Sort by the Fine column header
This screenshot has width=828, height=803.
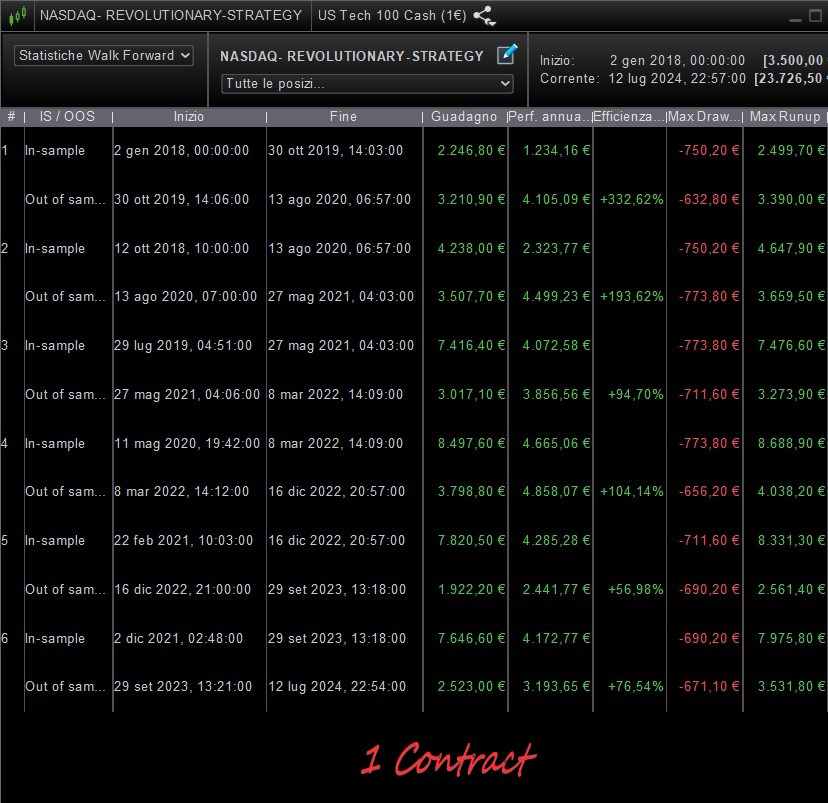tap(343, 117)
